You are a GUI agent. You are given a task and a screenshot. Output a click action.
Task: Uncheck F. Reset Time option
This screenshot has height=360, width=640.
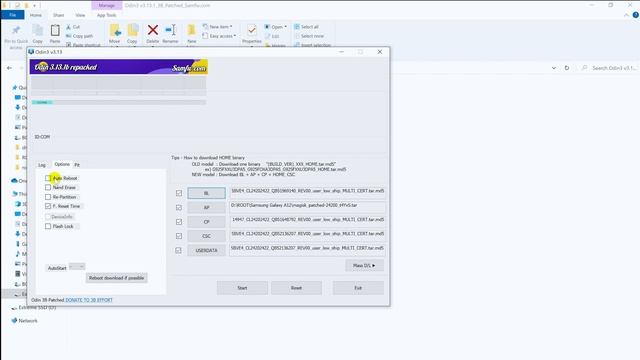[x=48, y=206]
